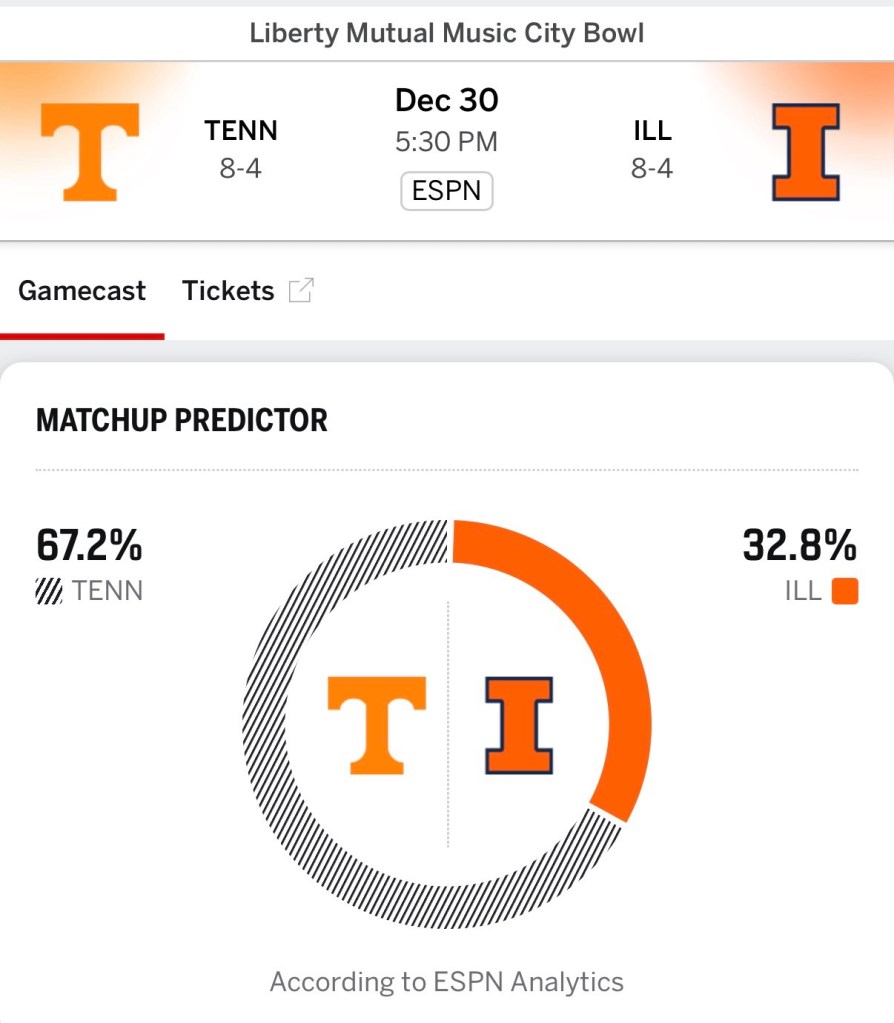Click the Illinois logo in the game header
The image size is (894, 1023).
click(x=805, y=152)
